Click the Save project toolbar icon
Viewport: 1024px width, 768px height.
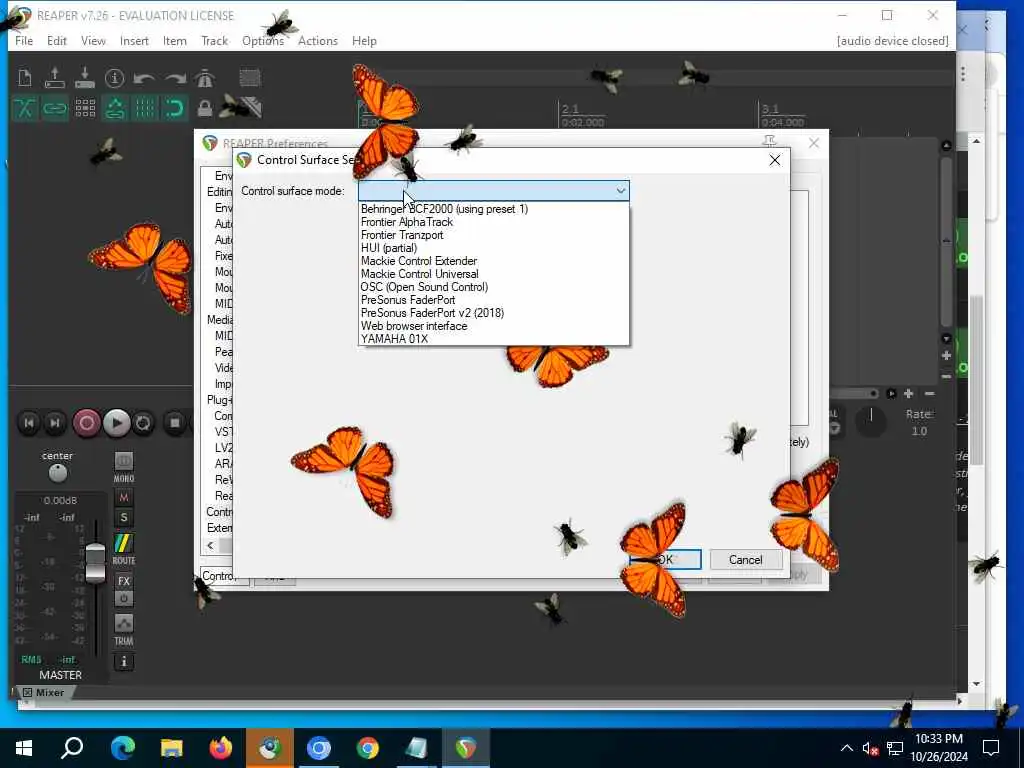tap(85, 78)
